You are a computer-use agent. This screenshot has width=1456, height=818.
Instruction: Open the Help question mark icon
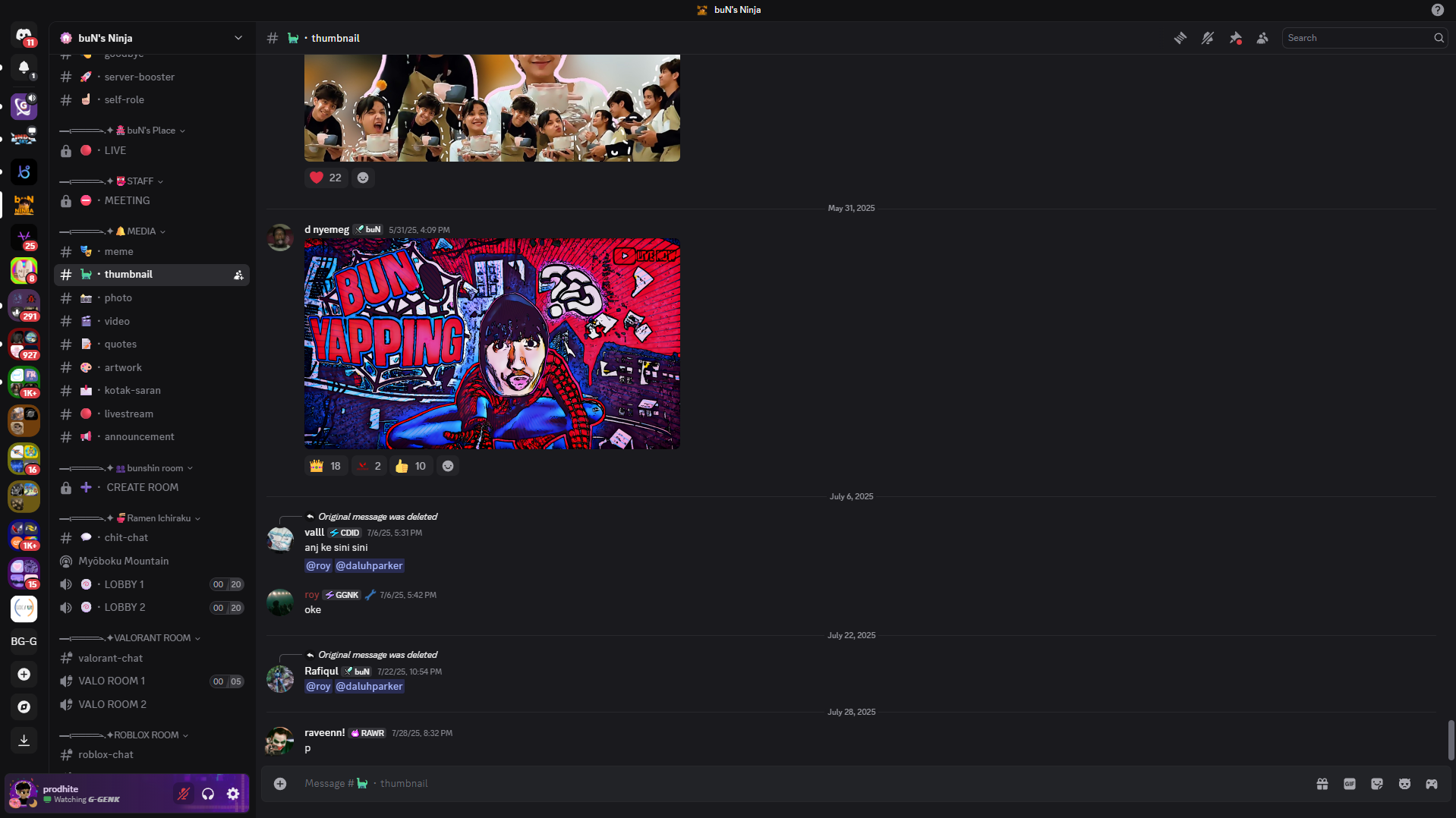click(x=1438, y=10)
